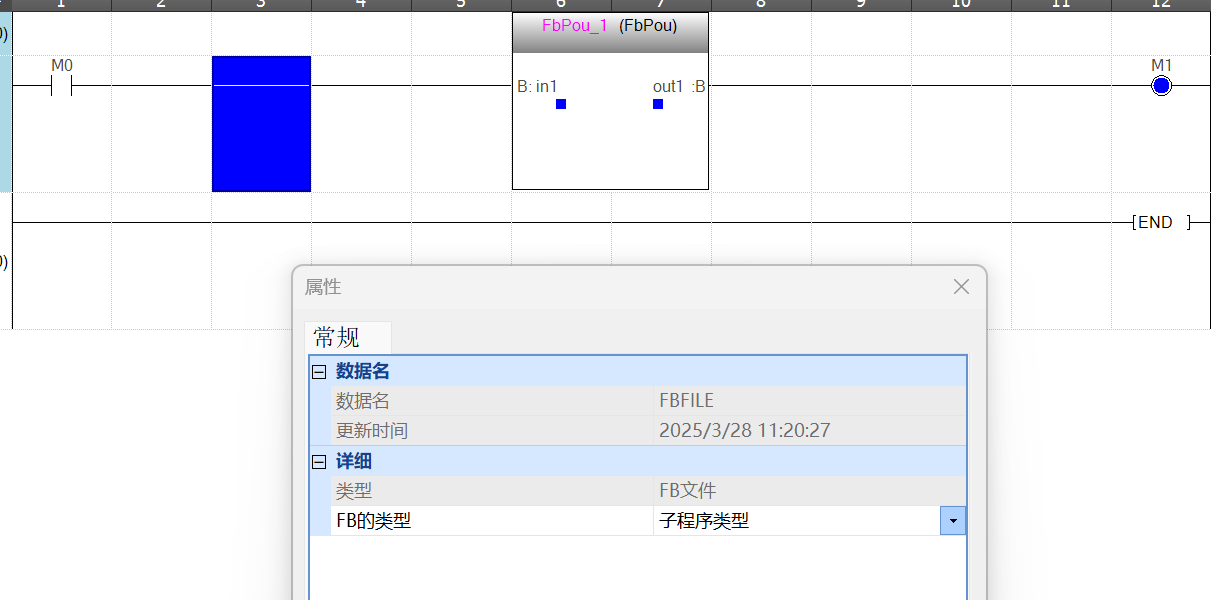1211x600 pixels.
Task: Click the M0 normally-open contact symbol
Action: [61, 86]
